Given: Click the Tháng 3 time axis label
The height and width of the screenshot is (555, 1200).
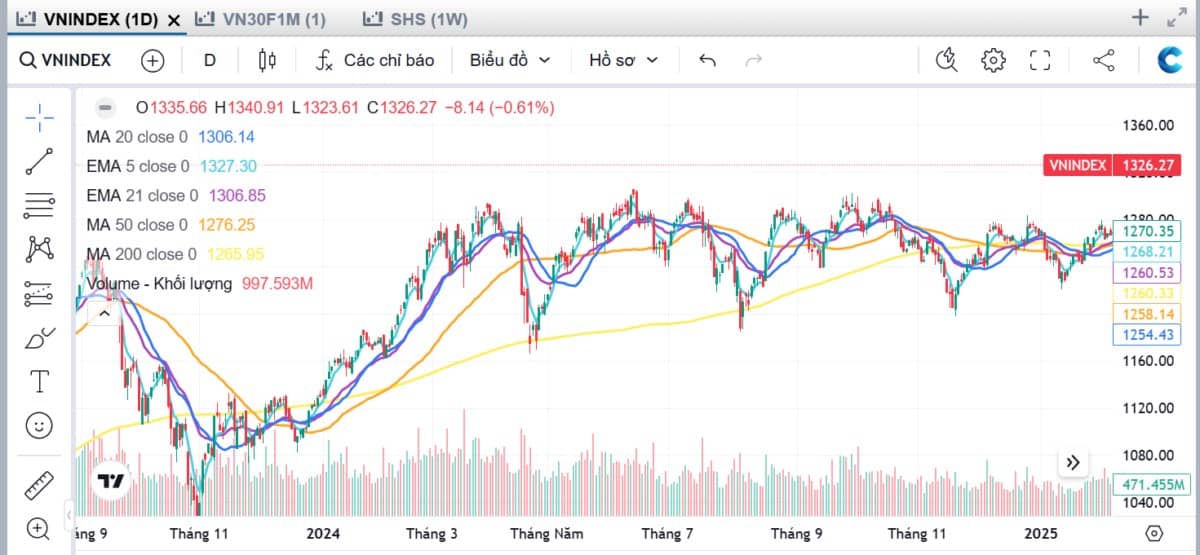Looking at the screenshot, I should tap(430, 533).
